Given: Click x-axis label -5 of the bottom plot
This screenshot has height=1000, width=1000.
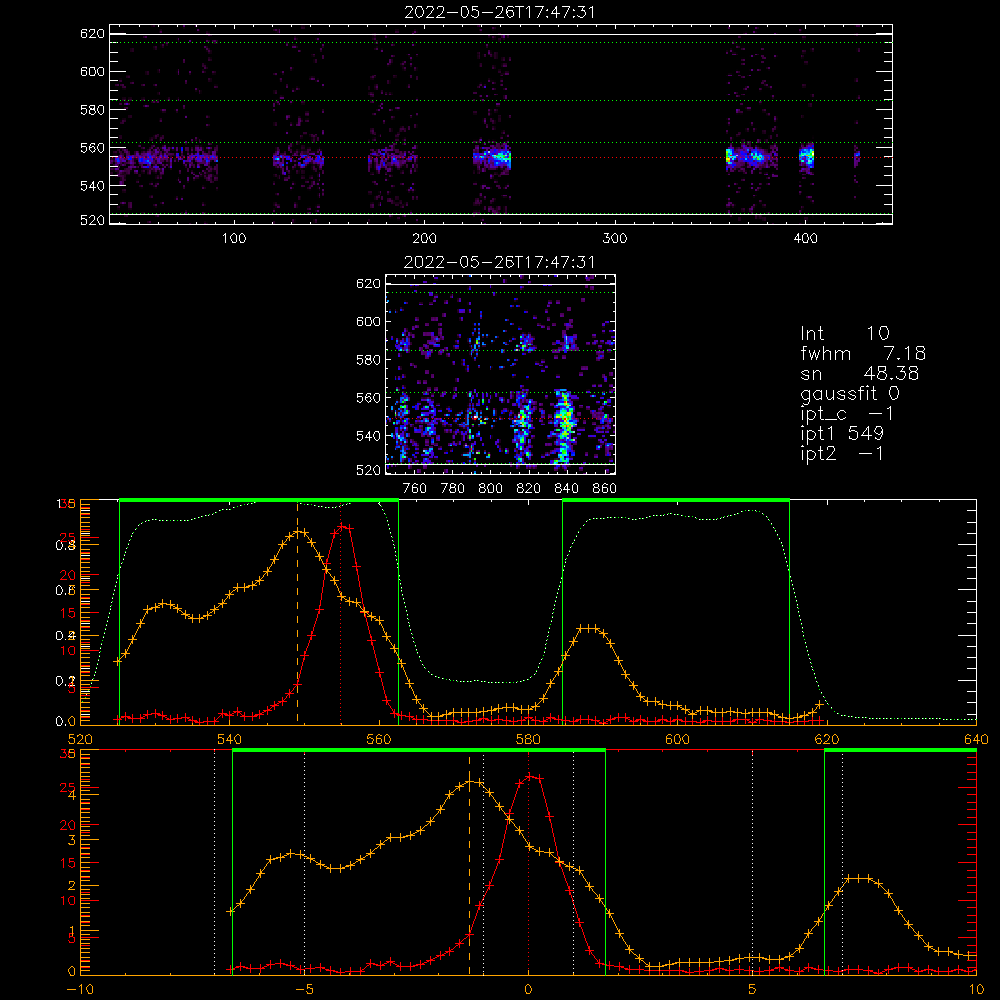Looking at the screenshot, I should 304,989.
